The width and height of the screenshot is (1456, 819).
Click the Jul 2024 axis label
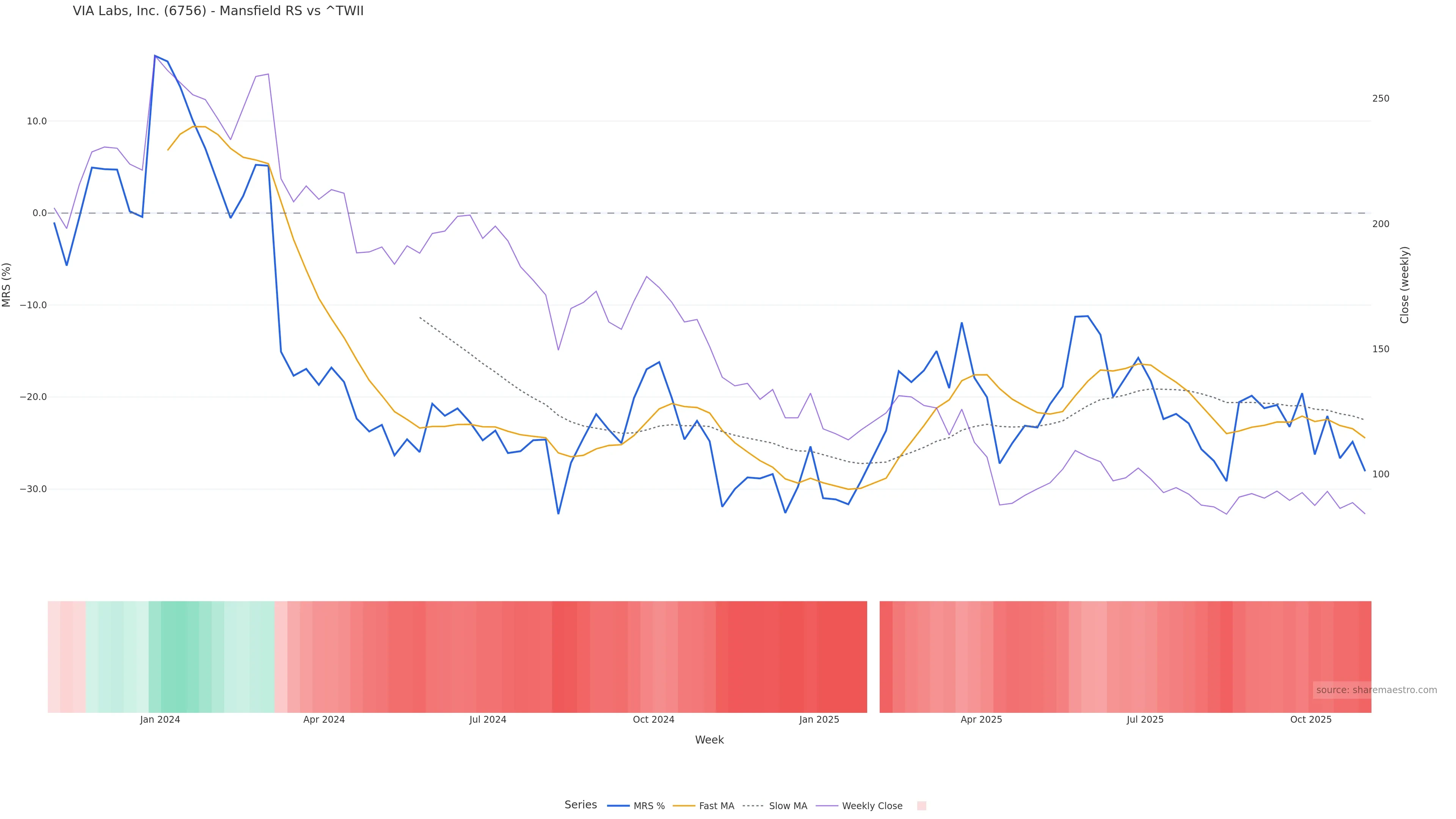pyautogui.click(x=488, y=720)
